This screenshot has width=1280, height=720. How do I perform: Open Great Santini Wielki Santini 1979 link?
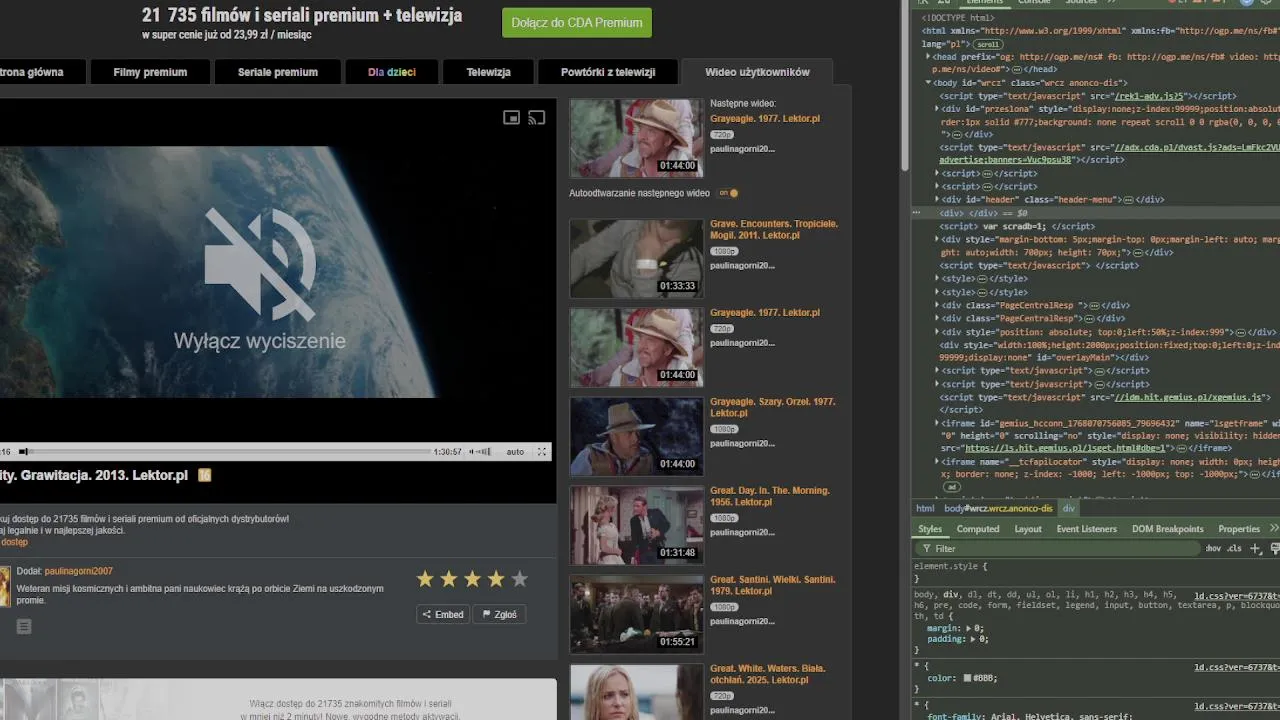[x=773, y=585]
